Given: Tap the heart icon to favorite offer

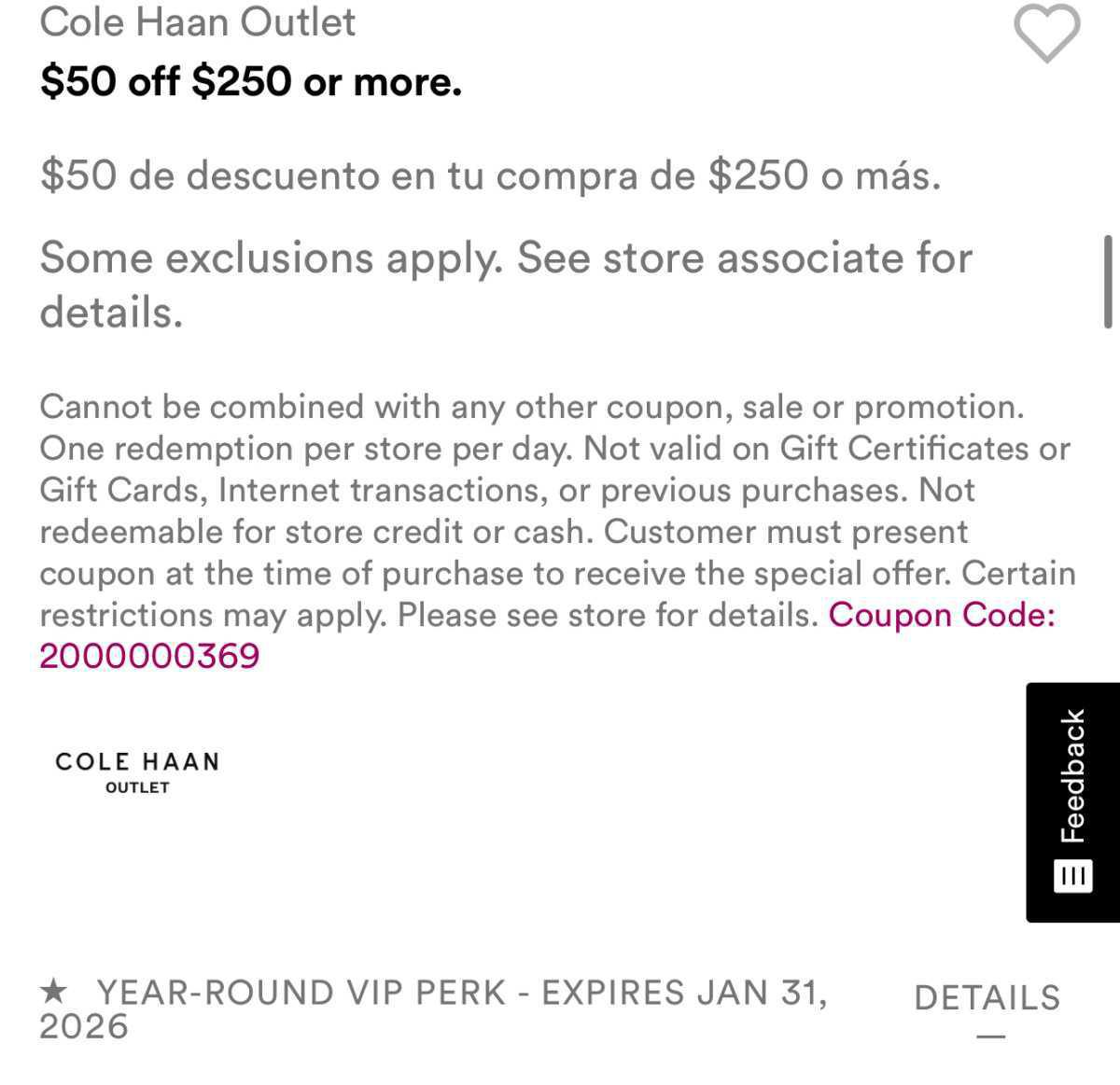Looking at the screenshot, I should click(1046, 35).
